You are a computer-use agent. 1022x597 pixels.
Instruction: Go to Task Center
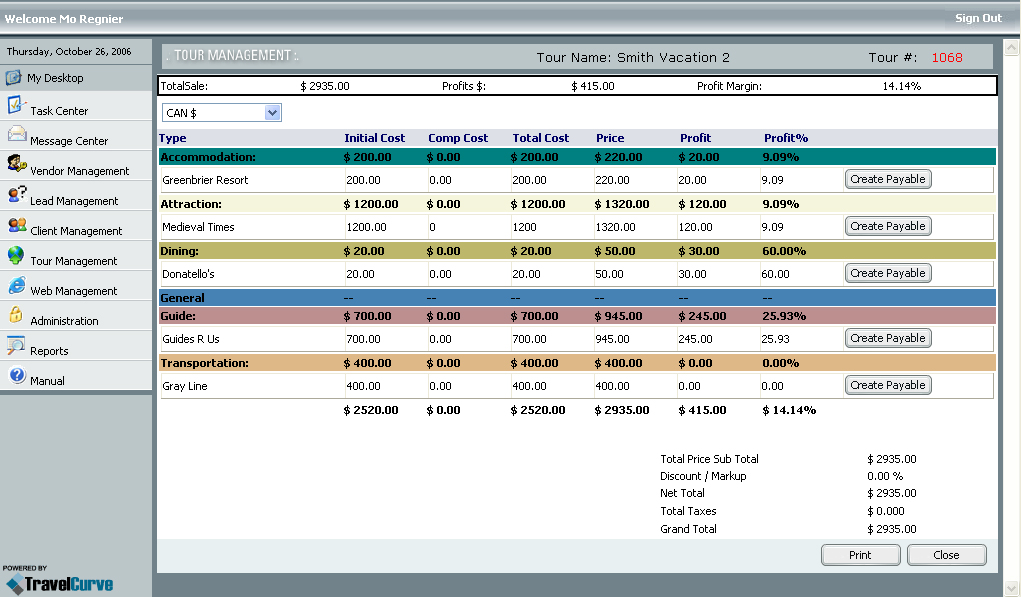tap(59, 111)
